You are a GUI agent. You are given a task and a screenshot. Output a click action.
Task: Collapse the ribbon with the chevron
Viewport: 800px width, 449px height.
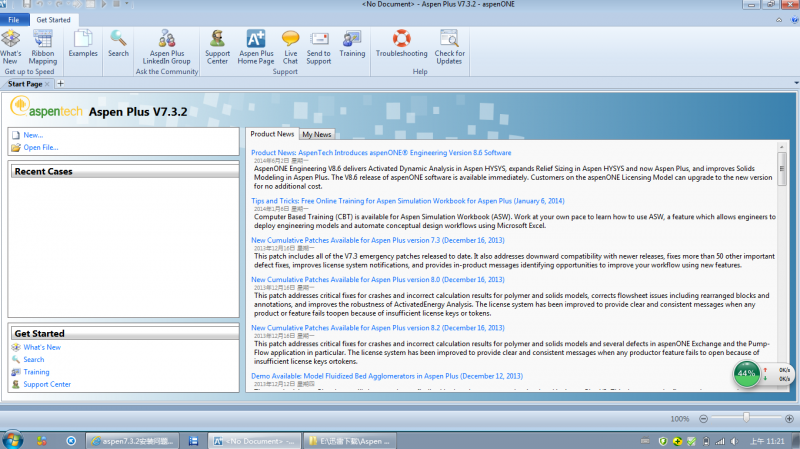[x=779, y=20]
